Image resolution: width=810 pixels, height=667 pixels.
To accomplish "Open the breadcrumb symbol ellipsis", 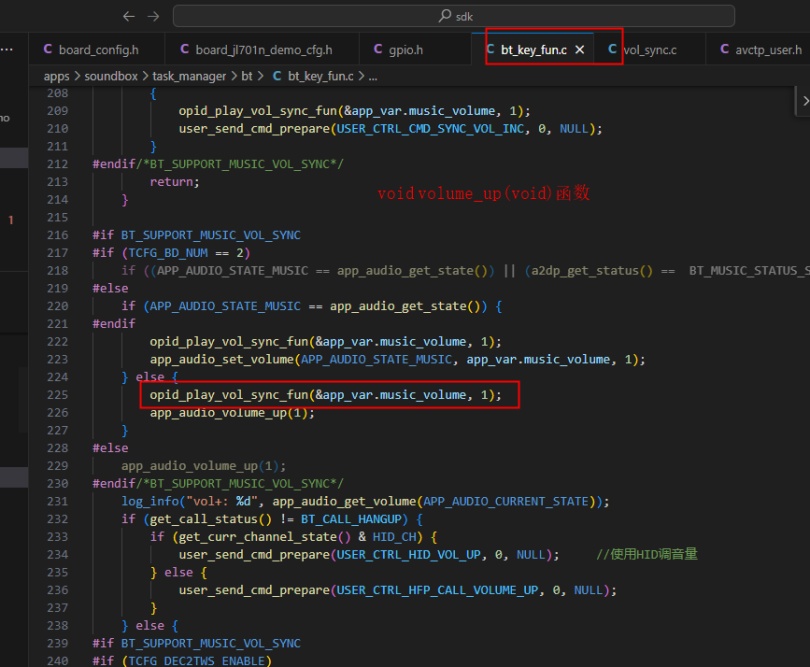I will click(373, 77).
